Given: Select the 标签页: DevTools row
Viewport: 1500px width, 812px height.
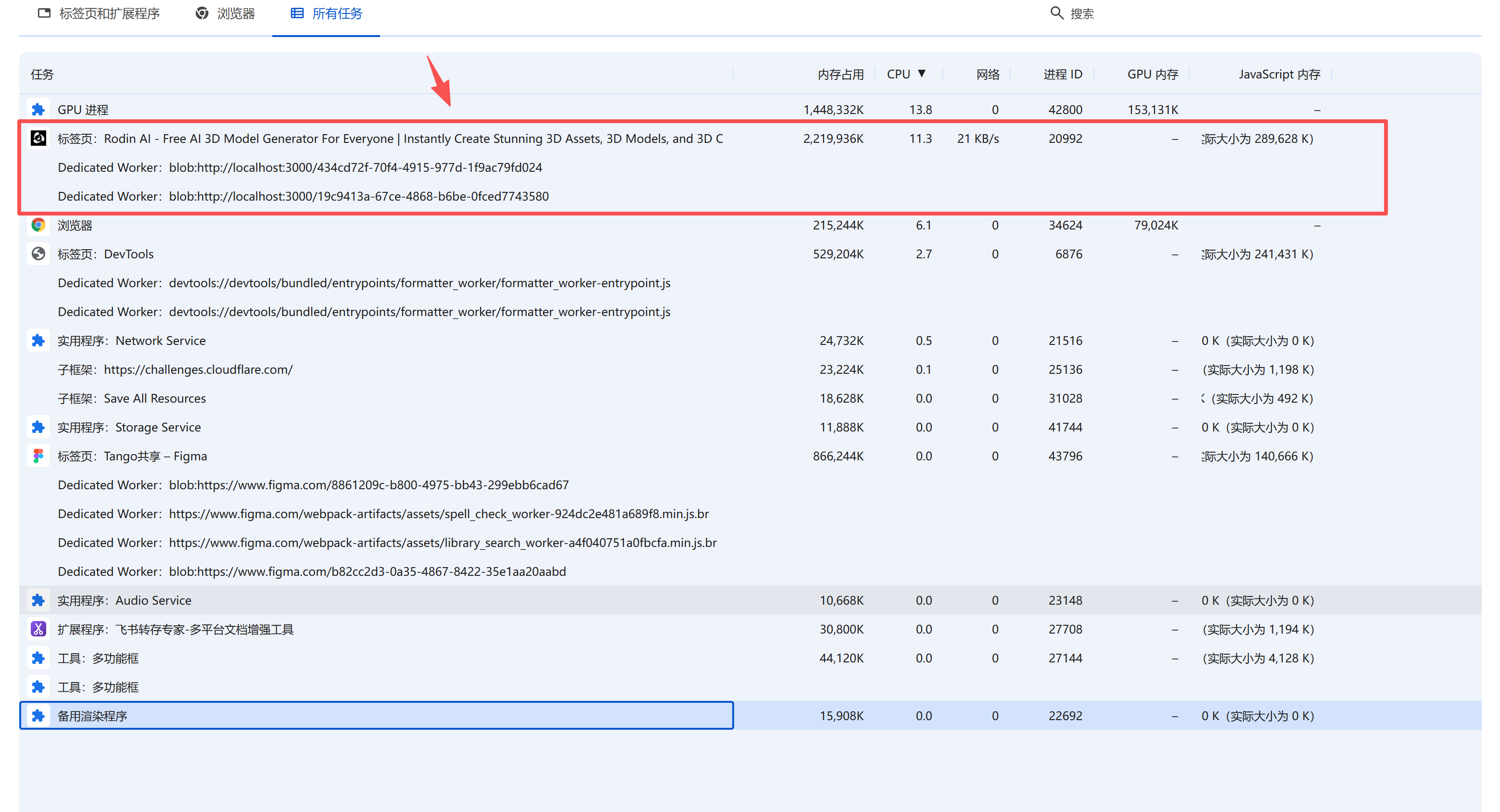Looking at the screenshot, I should 750,254.
